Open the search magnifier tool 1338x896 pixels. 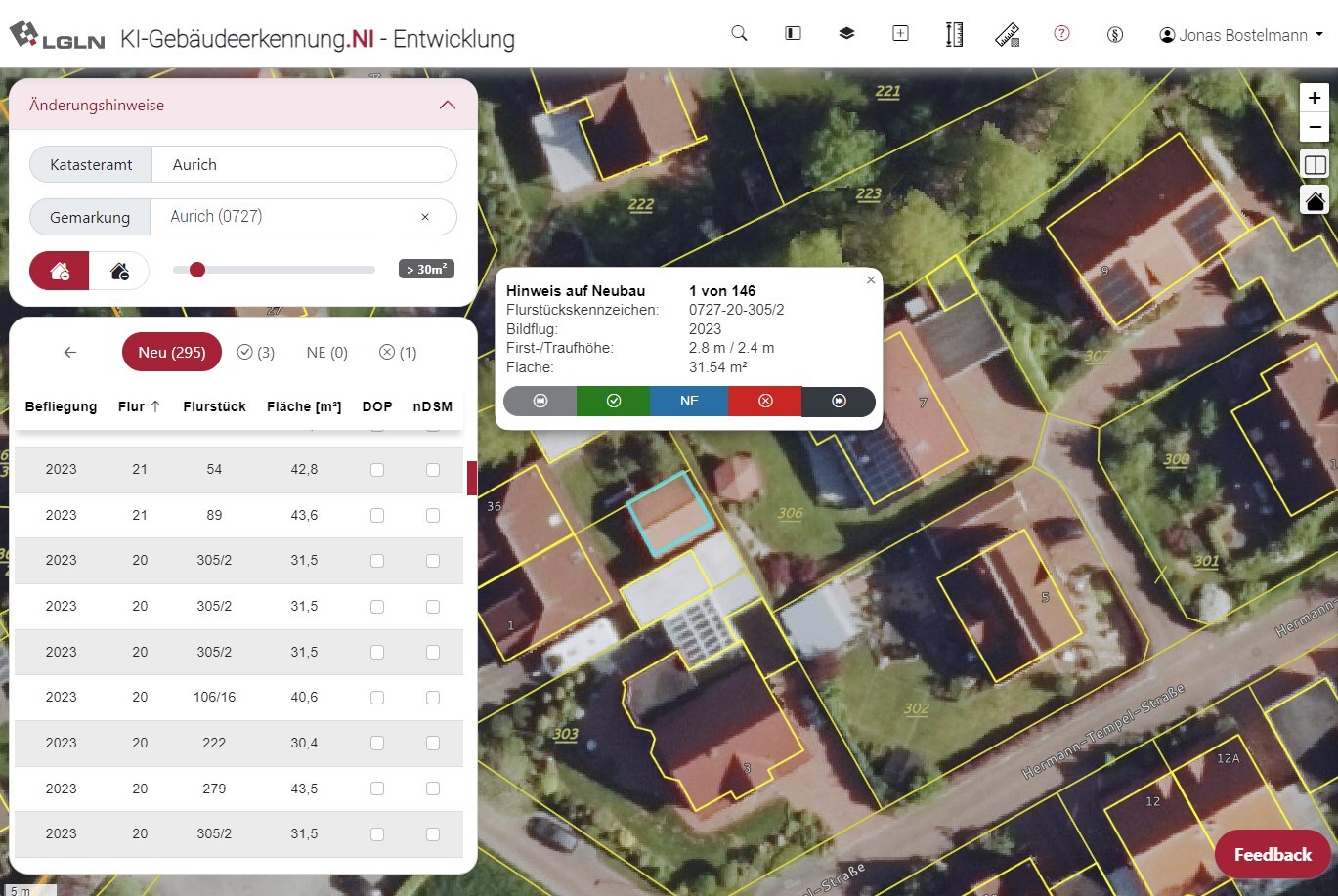[x=739, y=34]
